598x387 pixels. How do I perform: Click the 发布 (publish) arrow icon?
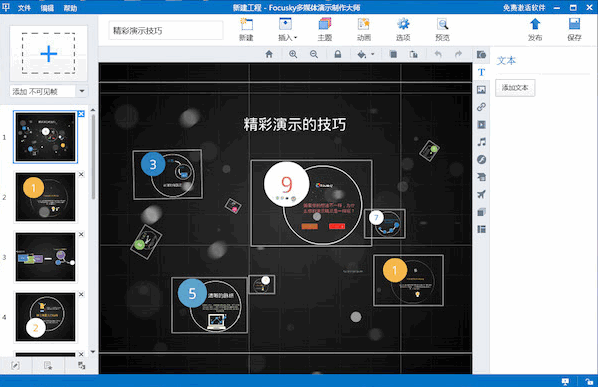(535, 29)
